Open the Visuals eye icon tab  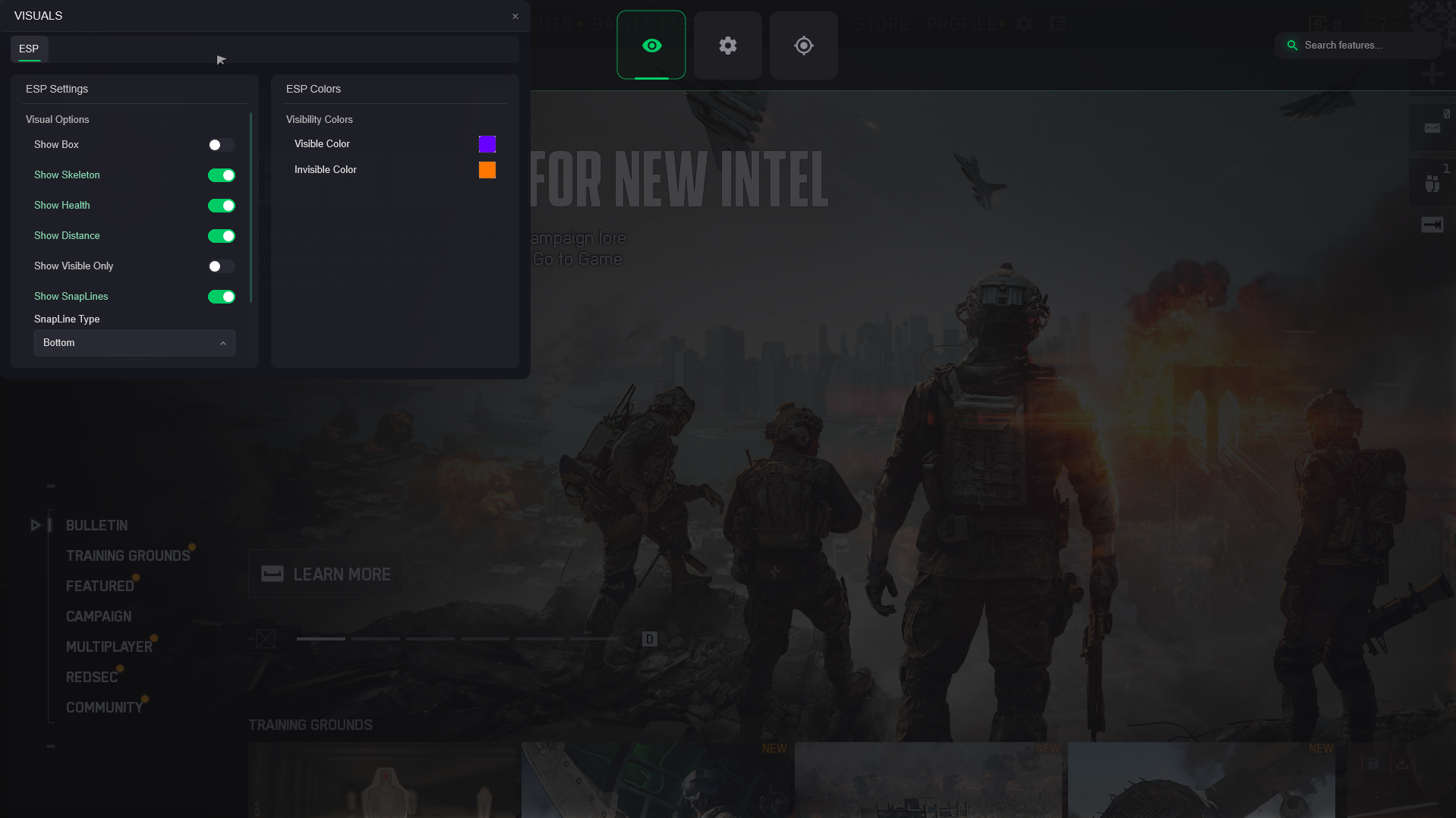pos(651,46)
